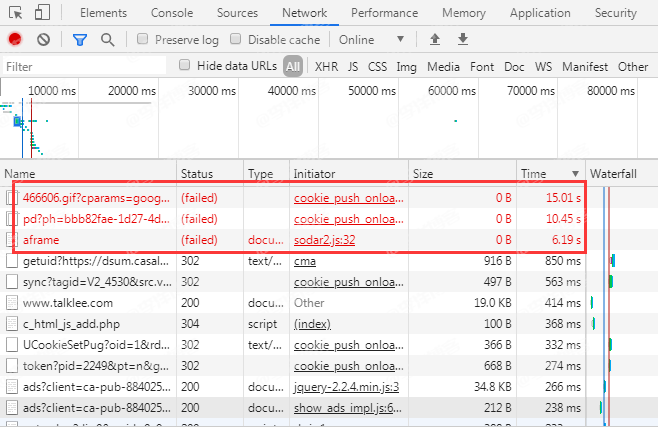This screenshot has height=427, width=658.
Task: Switch to the Console tab
Action: click(172, 13)
